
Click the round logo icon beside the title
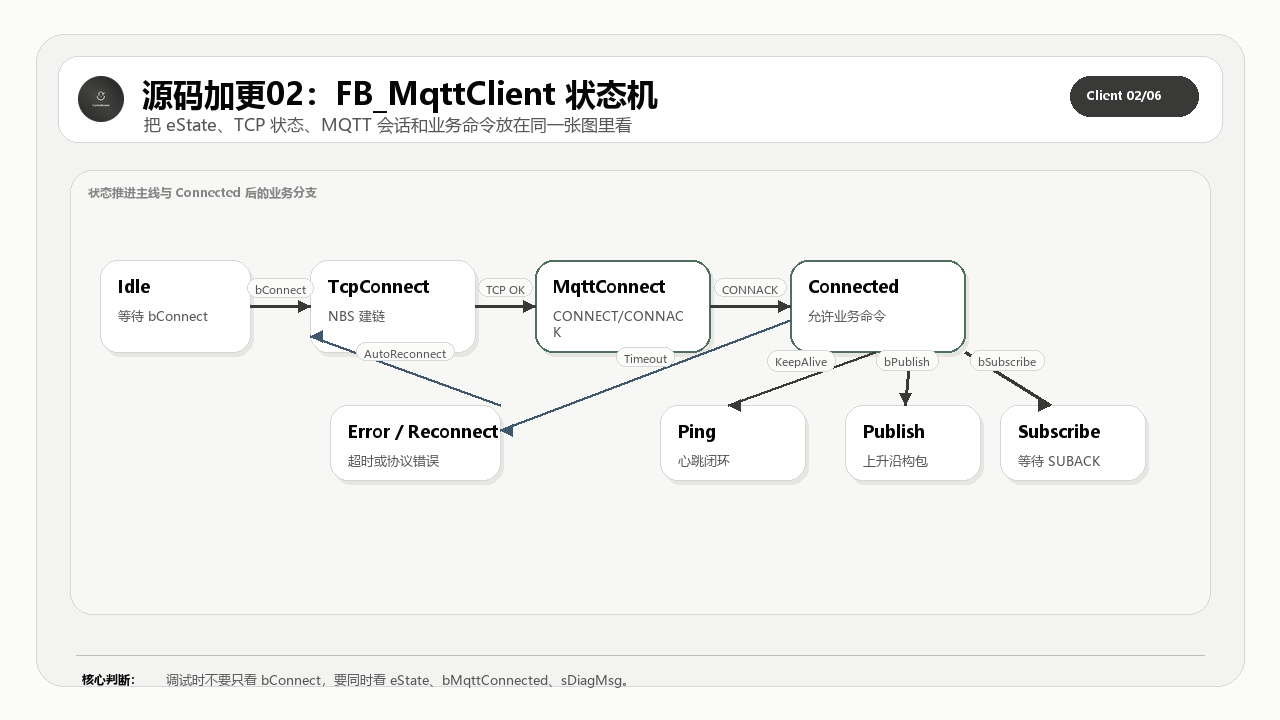click(101, 99)
